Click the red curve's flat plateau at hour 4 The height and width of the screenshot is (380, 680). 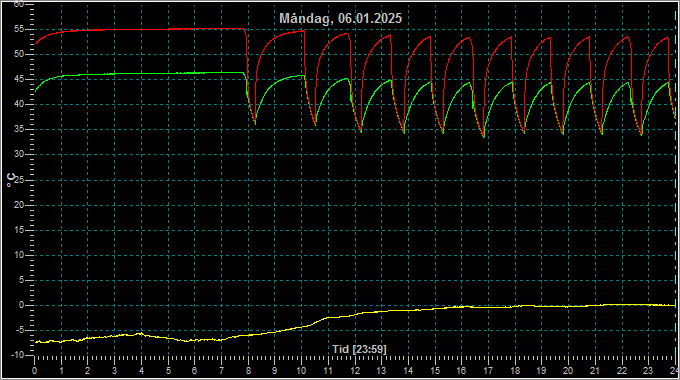[141, 29]
